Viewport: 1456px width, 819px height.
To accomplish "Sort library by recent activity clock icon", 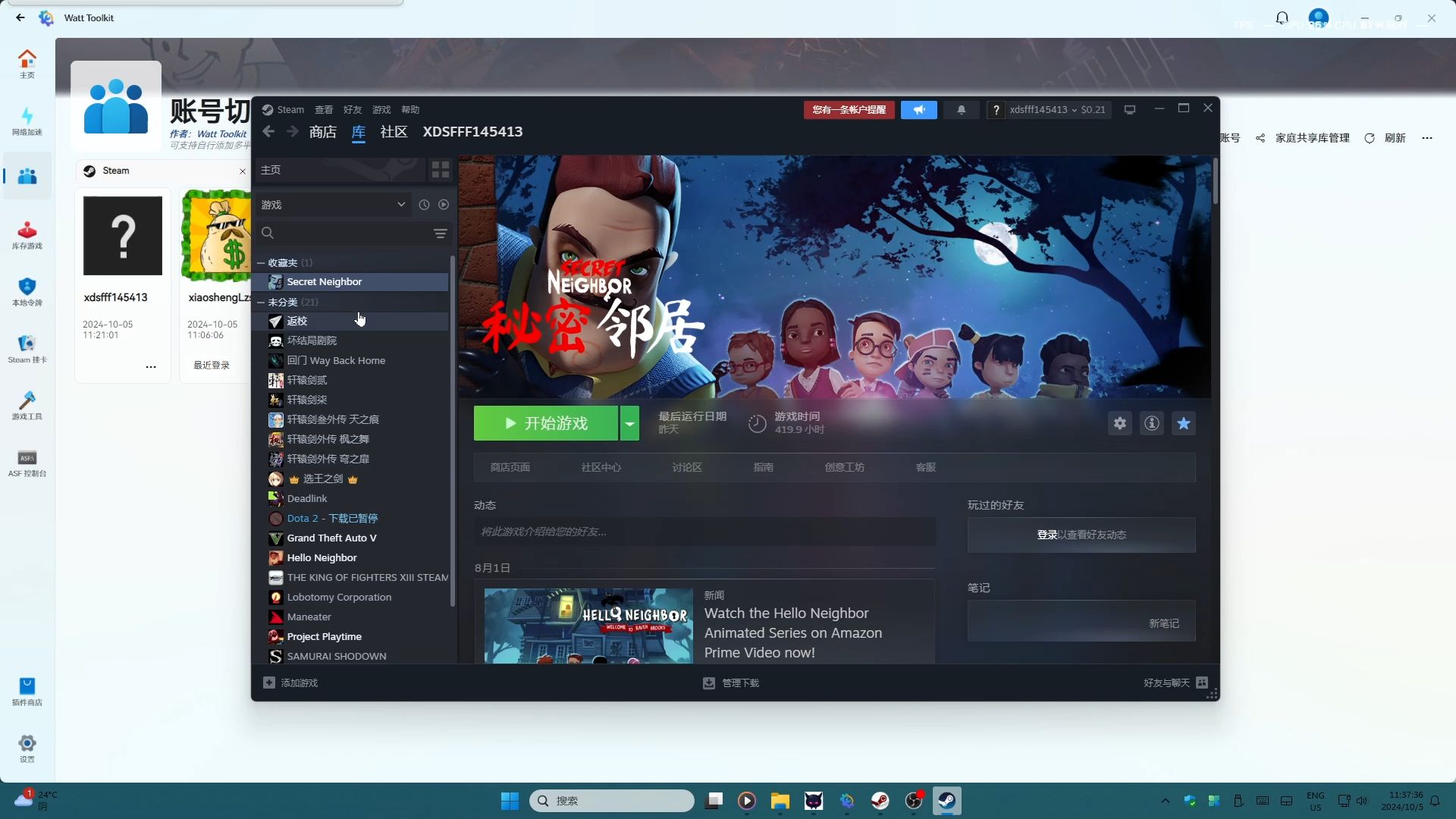I will (x=424, y=205).
